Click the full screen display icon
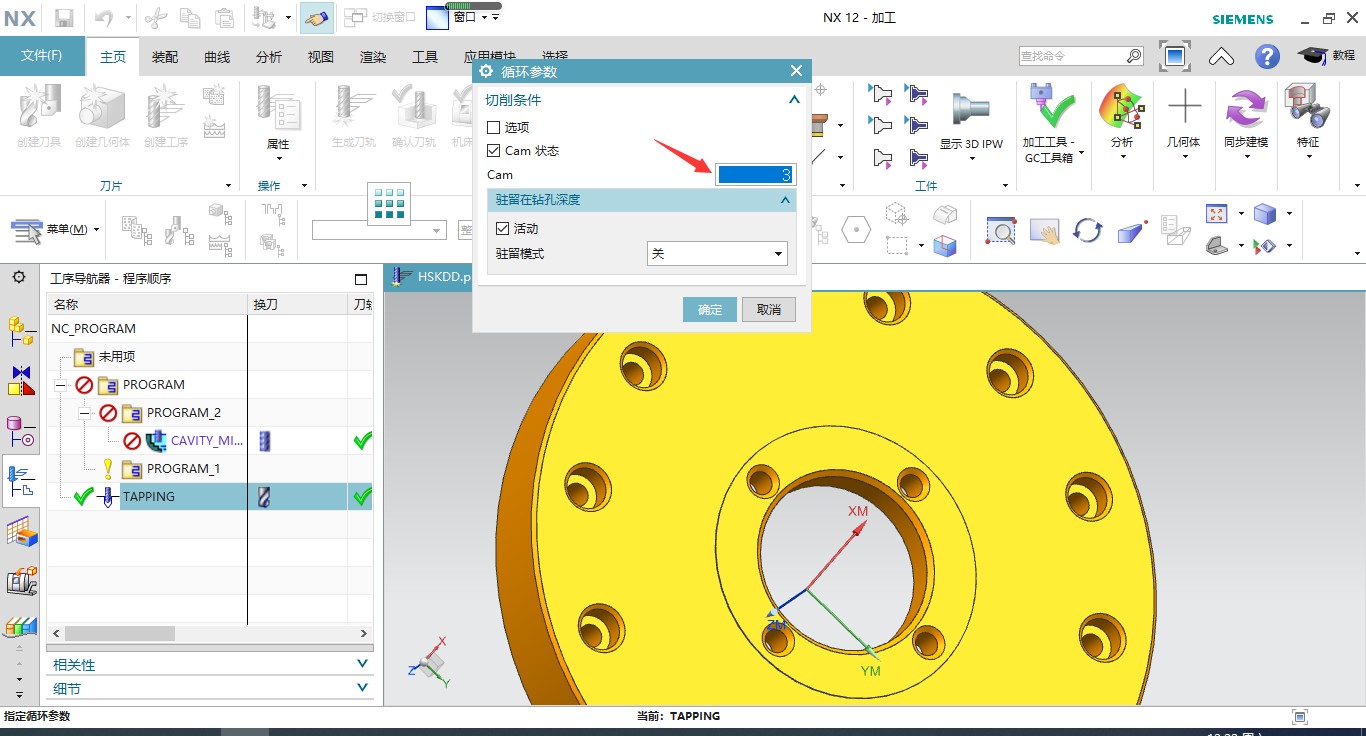Screen dimensions: 1366x736 1175,56
